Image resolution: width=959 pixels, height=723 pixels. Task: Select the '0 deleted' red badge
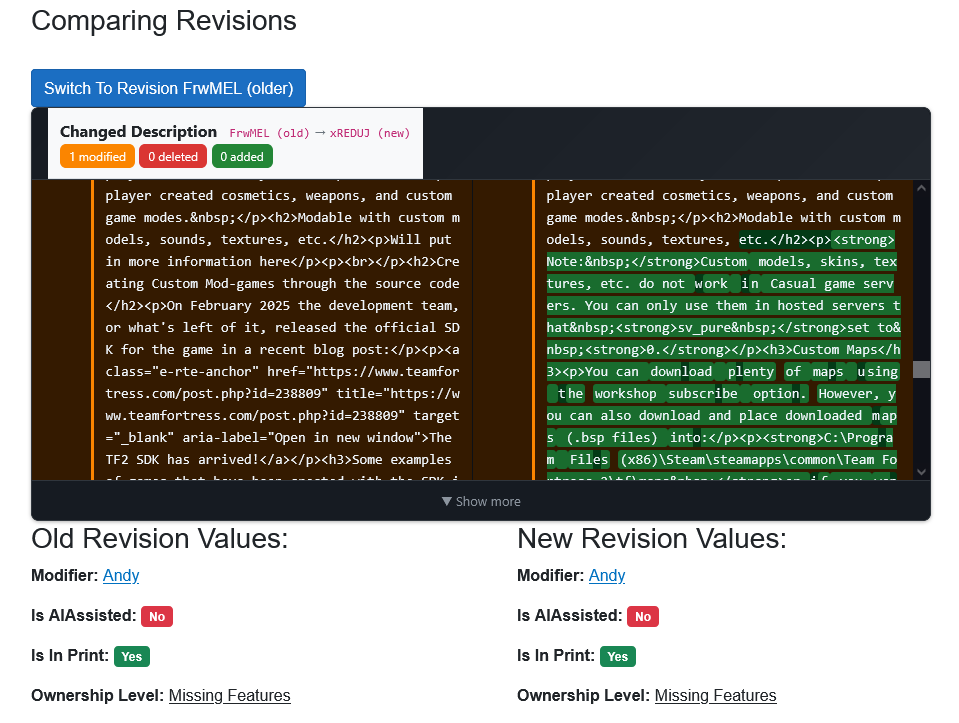point(173,157)
